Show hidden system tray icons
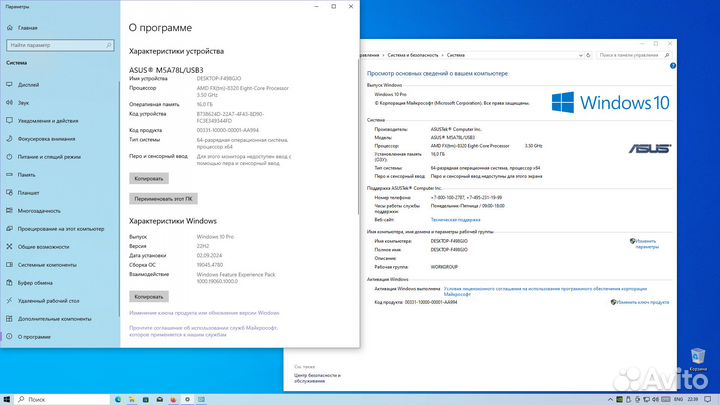The height and width of the screenshot is (405, 720). [610, 399]
